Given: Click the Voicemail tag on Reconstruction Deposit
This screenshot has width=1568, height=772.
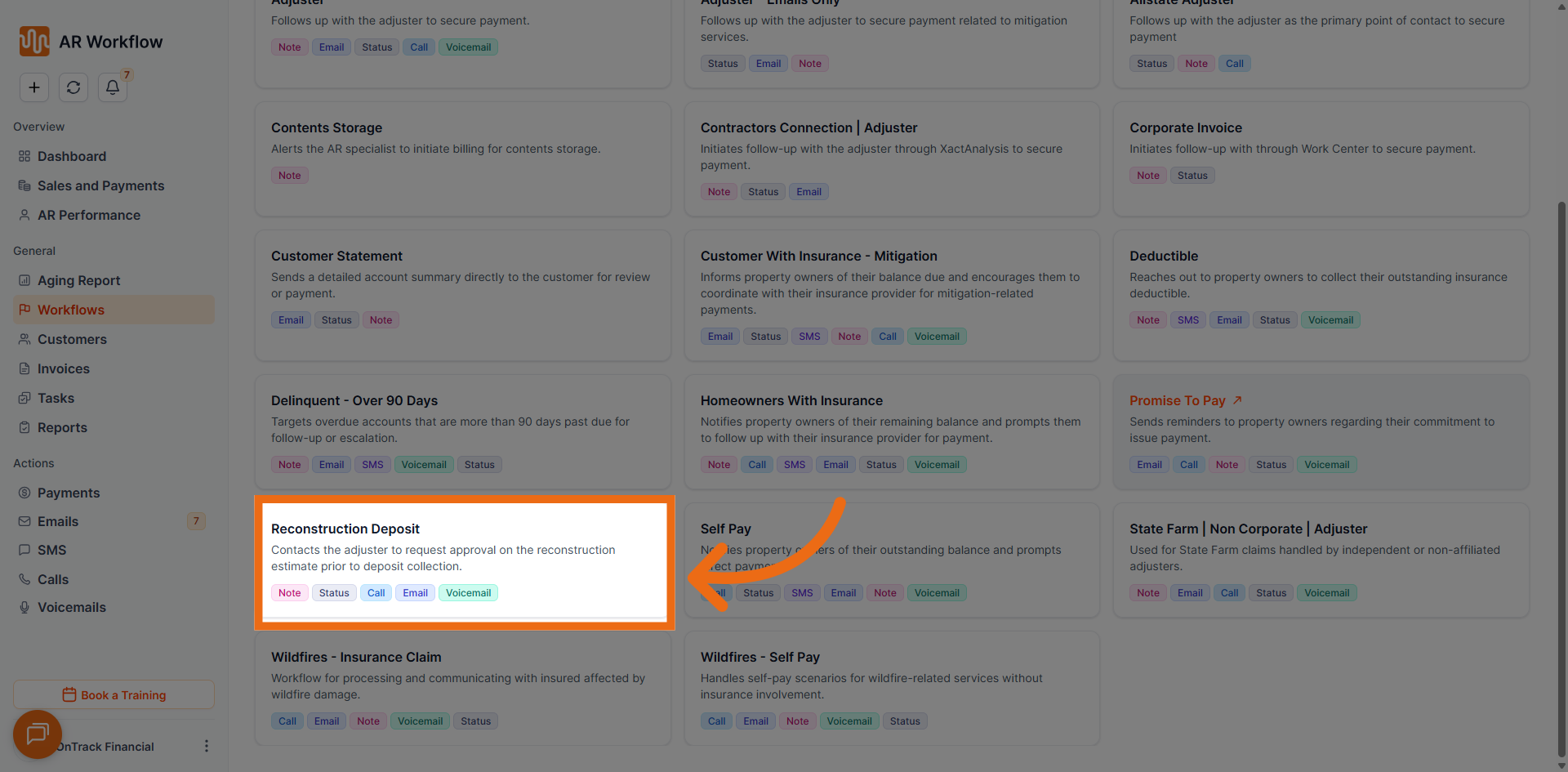Looking at the screenshot, I should tap(468, 593).
